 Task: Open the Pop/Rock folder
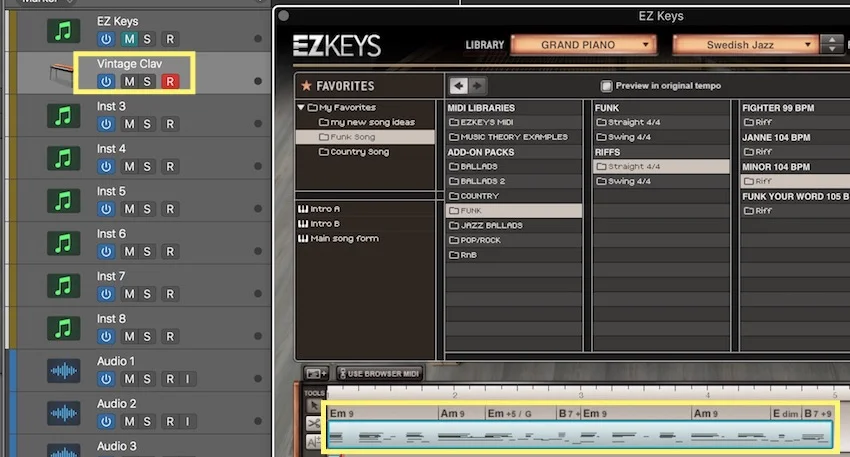click(x=475, y=240)
